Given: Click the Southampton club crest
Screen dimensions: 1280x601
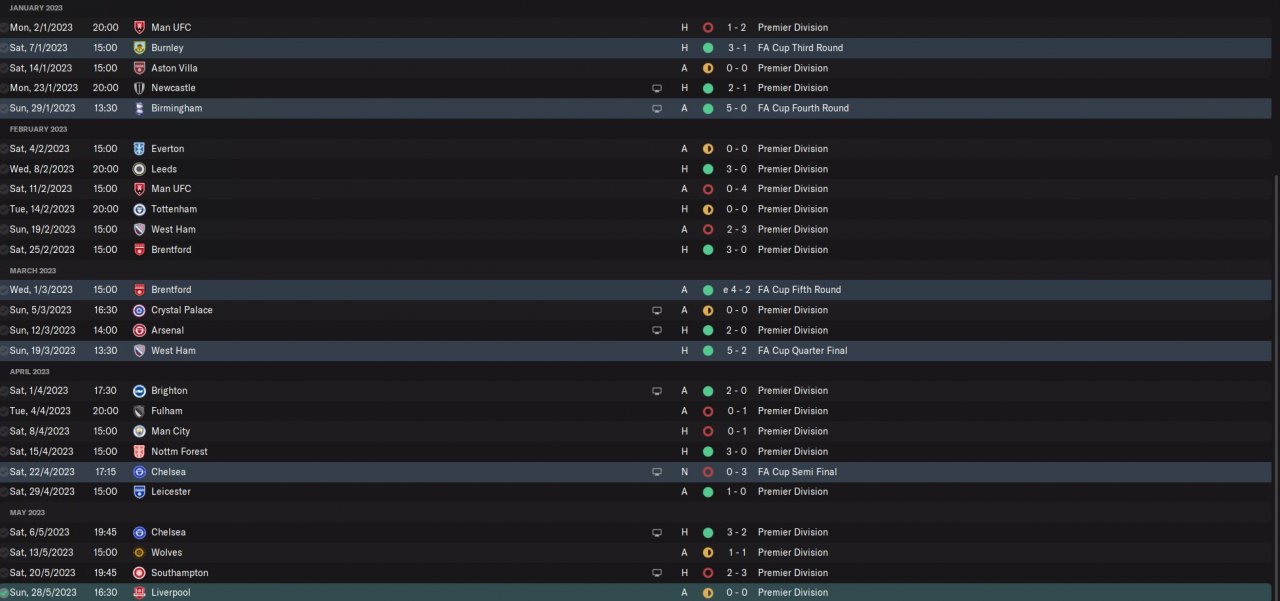Looking at the screenshot, I should [x=139, y=573].
